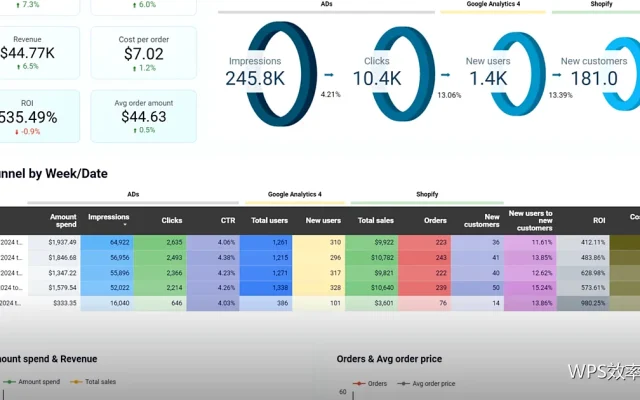The image size is (640, 400).
Task: Sort table by Total users header
Action: coord(269,220)
